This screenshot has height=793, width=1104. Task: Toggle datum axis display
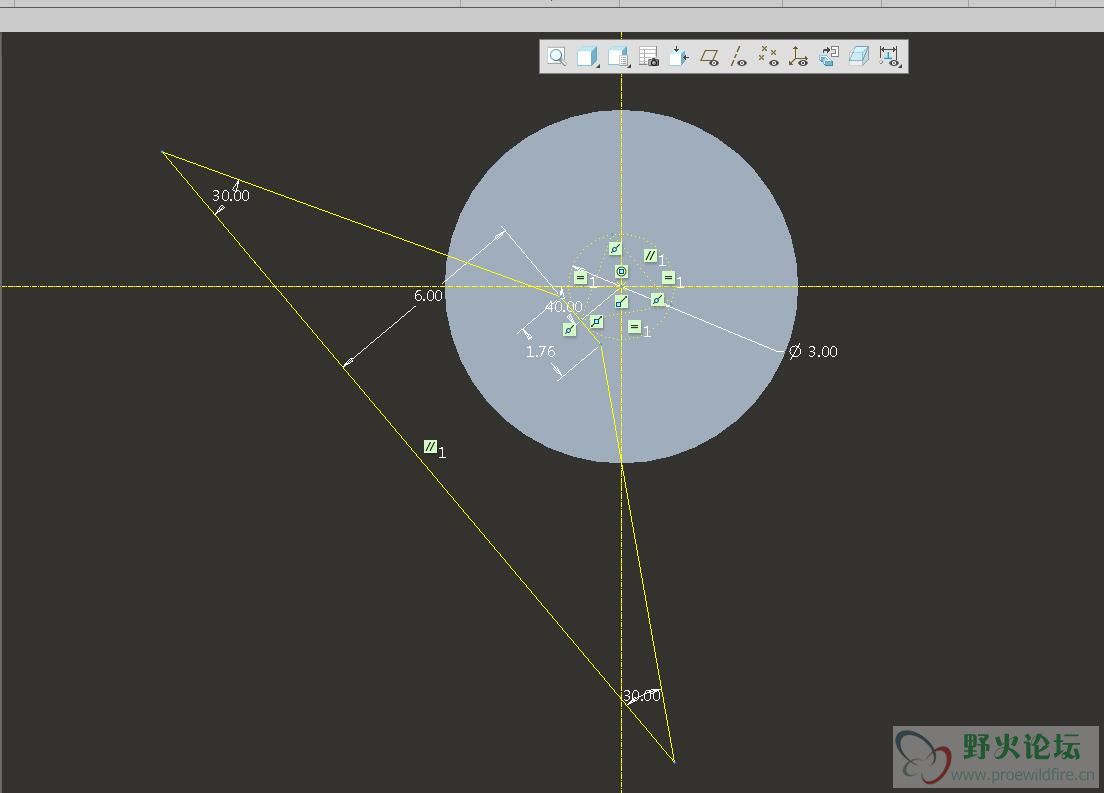[x=739, y=56]
